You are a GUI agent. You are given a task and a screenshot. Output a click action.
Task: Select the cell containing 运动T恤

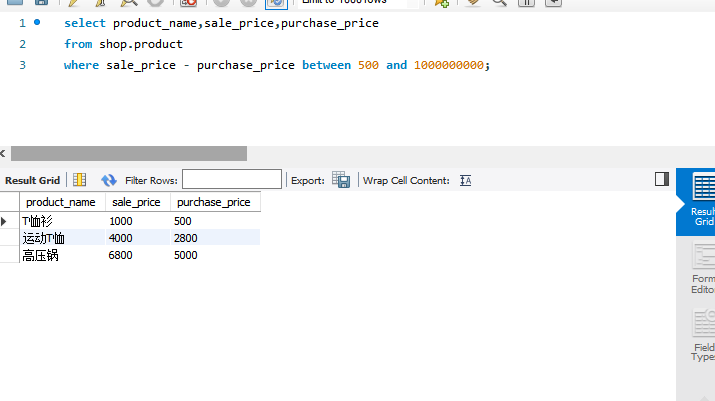tap(63, 238)
